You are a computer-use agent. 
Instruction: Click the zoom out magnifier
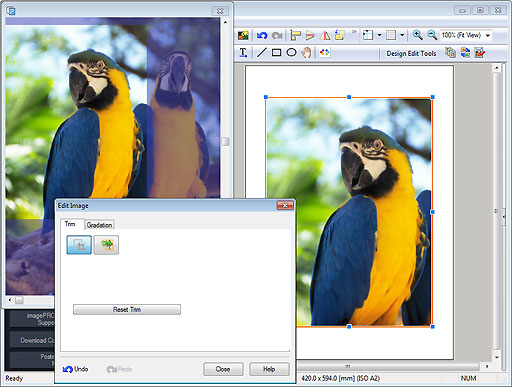[432, 35]
